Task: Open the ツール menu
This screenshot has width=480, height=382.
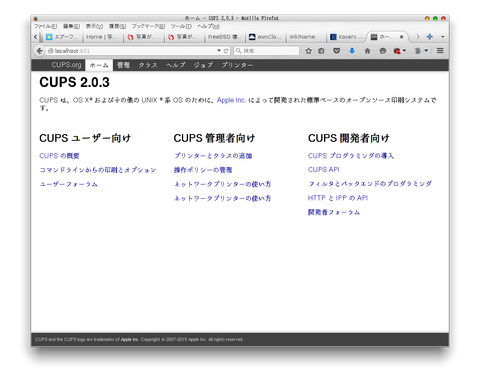Action: 181,26
